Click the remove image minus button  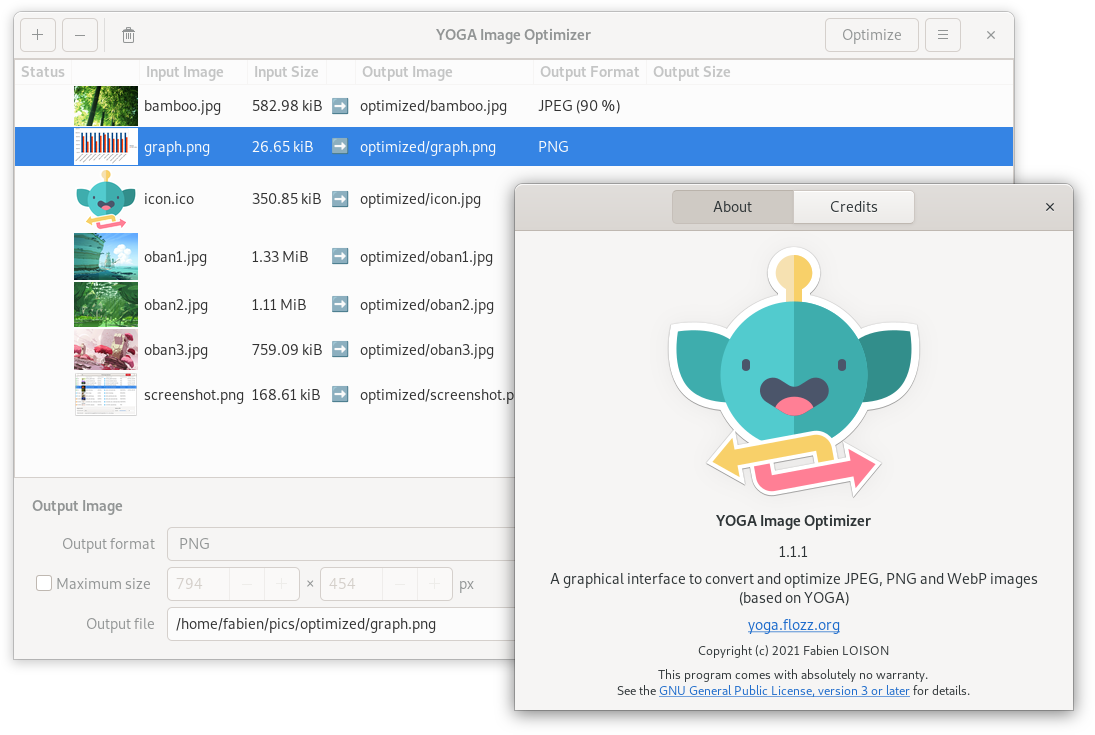[80, 35]
